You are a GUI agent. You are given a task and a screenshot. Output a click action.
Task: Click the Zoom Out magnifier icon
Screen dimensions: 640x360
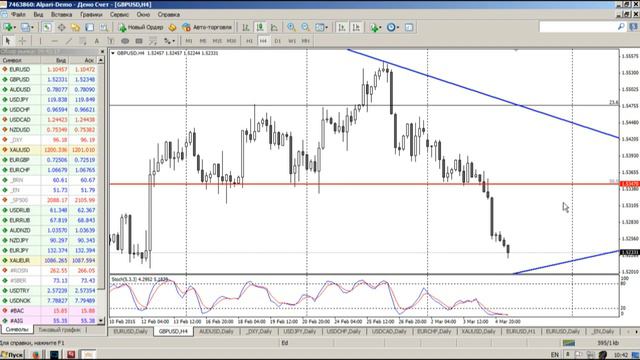[x=305, y=27]
